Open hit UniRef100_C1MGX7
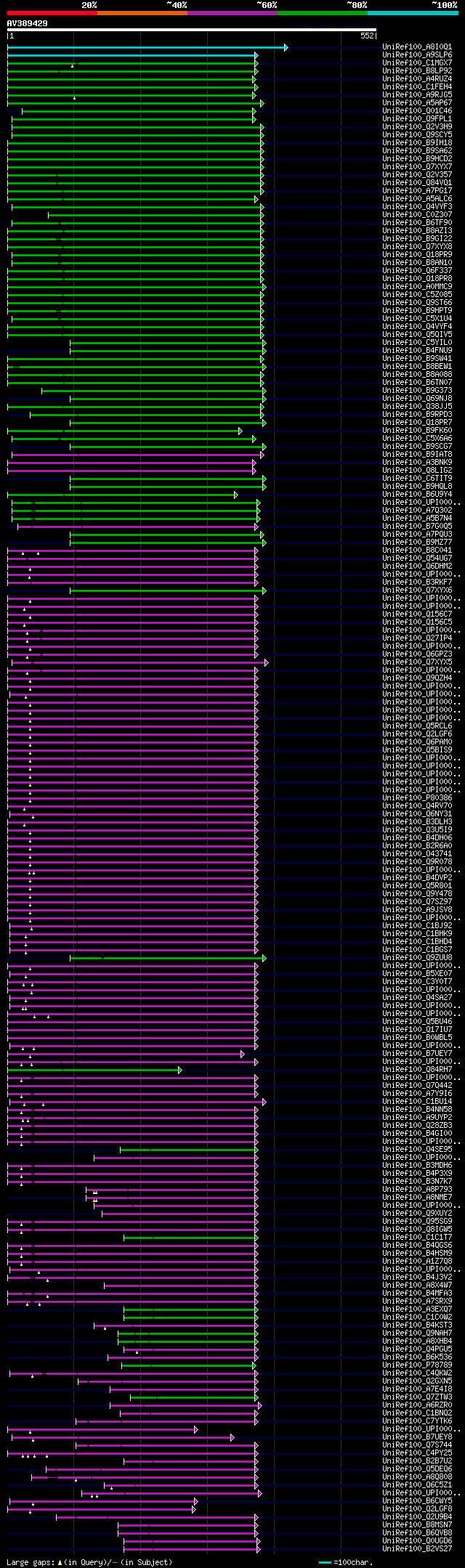This screenshot has height=1568, width=465. (417, 63)
